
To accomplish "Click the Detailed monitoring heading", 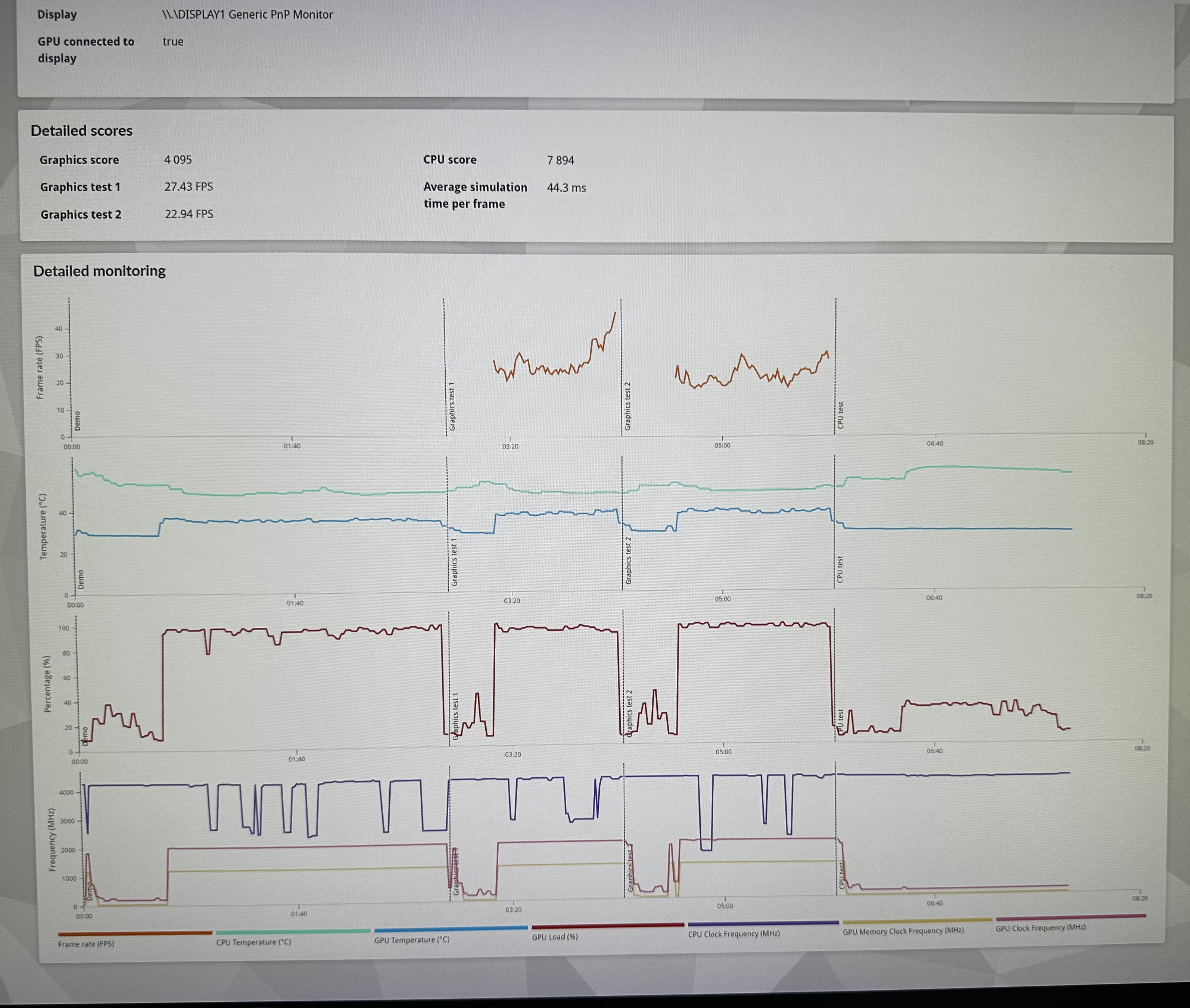I will coord(99,271).
